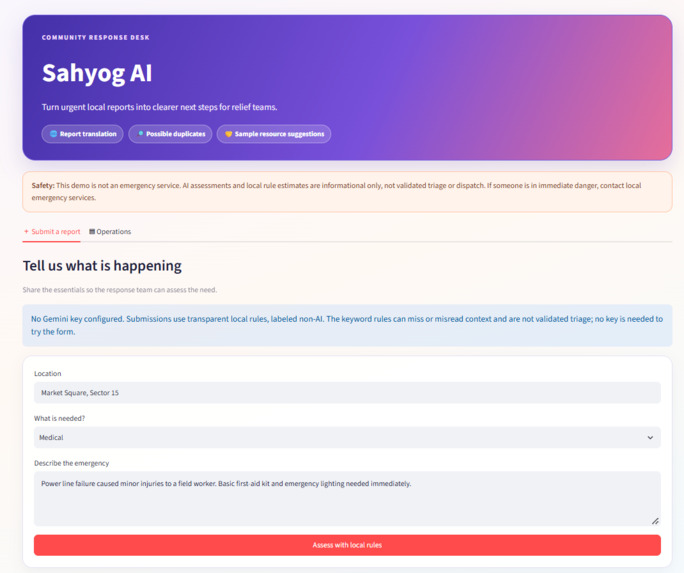Click the No Gemini key configured notice
The width and height of the screenshot is (684, 573).
pos(347,325)
